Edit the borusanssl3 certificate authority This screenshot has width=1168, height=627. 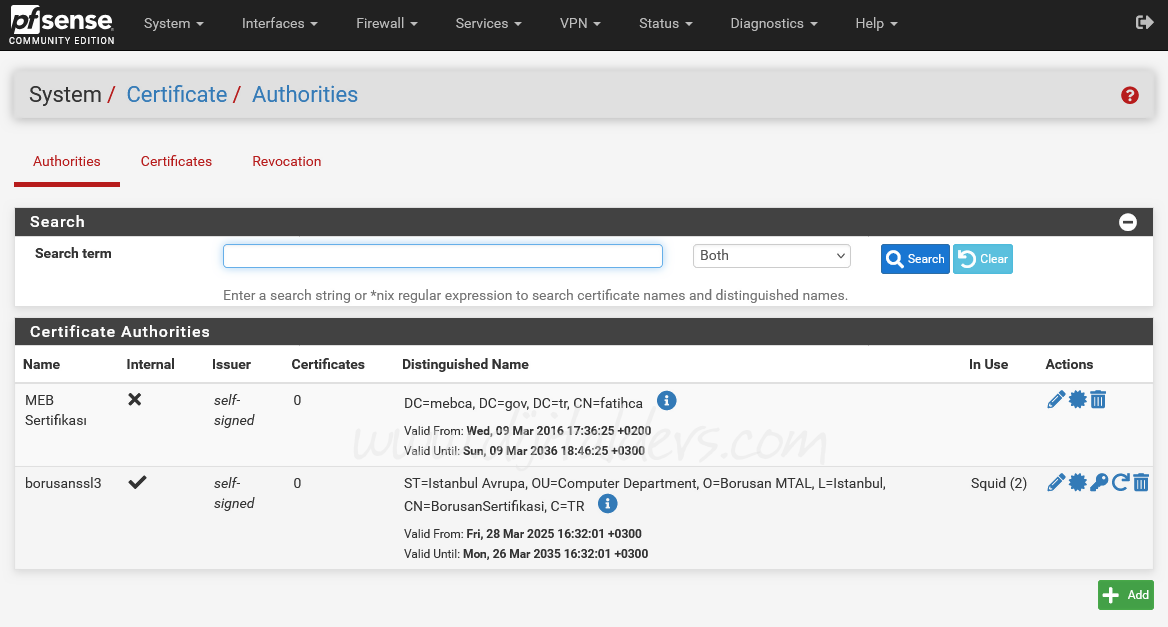[1056, 482]
